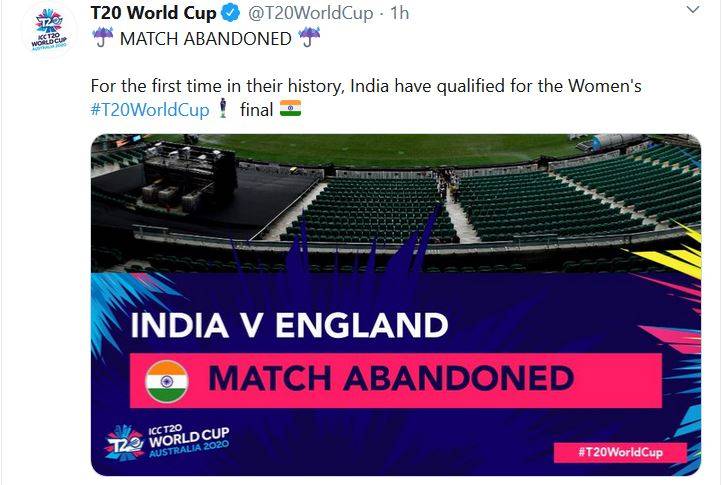Click the umbrella emoji before MATCH ABANDONED
Screen dimensions: 723x485
pos(103,39)
